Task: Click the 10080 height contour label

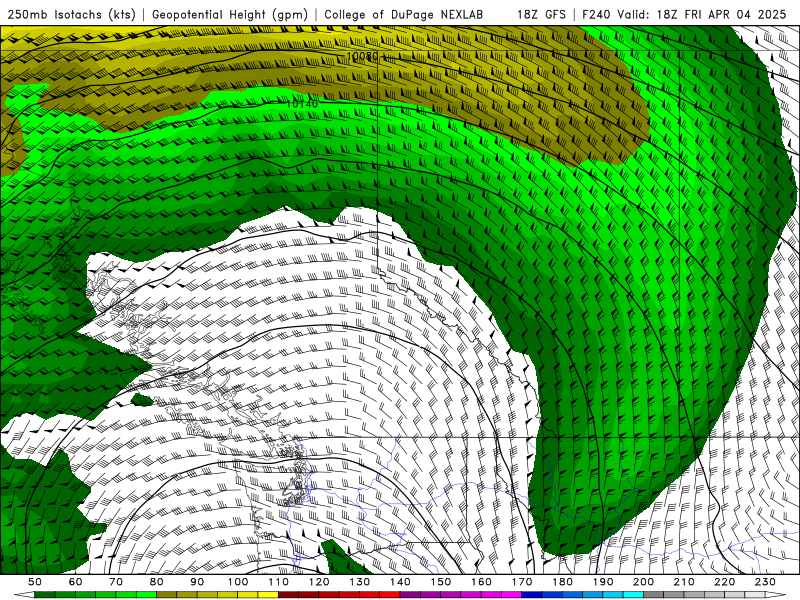Action: coord(362,56)
